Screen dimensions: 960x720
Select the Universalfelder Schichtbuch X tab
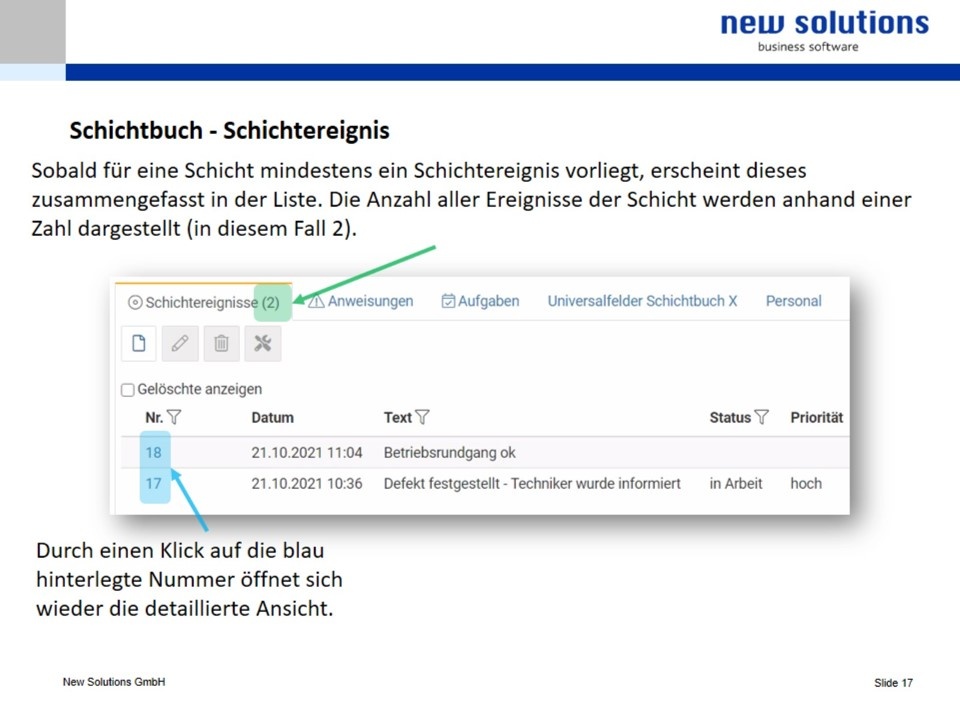coord(642,301)
